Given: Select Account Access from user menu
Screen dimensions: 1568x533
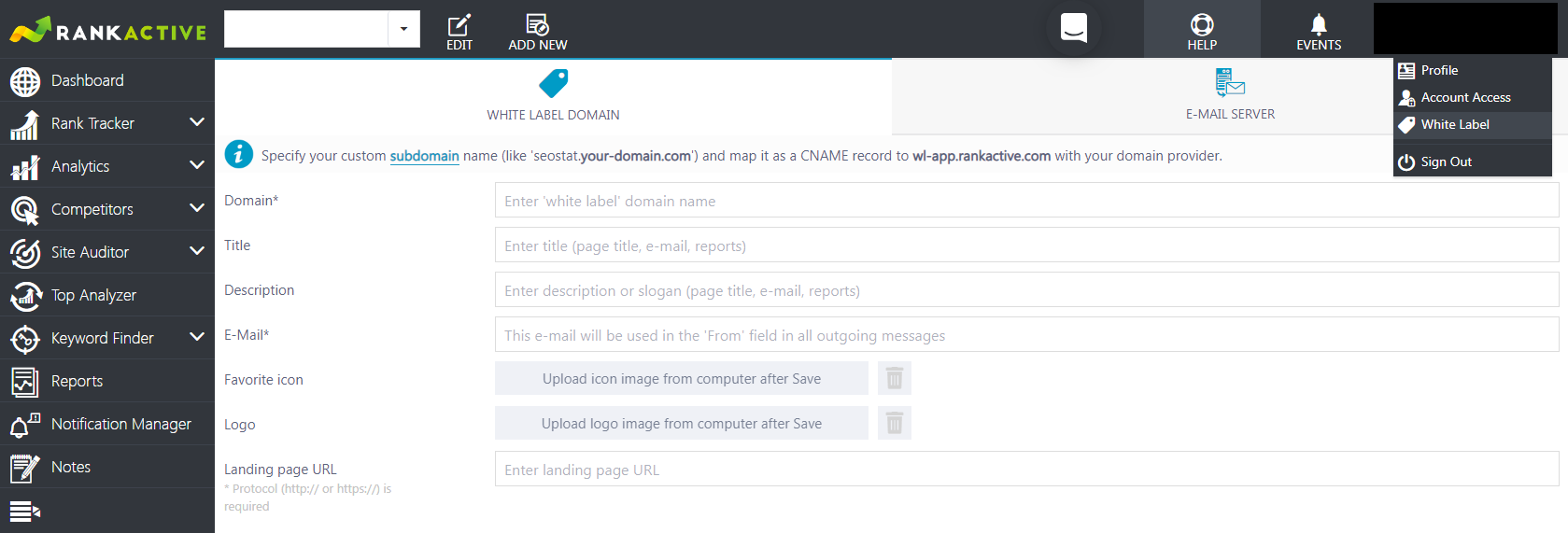Looking at the screenshot, I should [1464, 97].
